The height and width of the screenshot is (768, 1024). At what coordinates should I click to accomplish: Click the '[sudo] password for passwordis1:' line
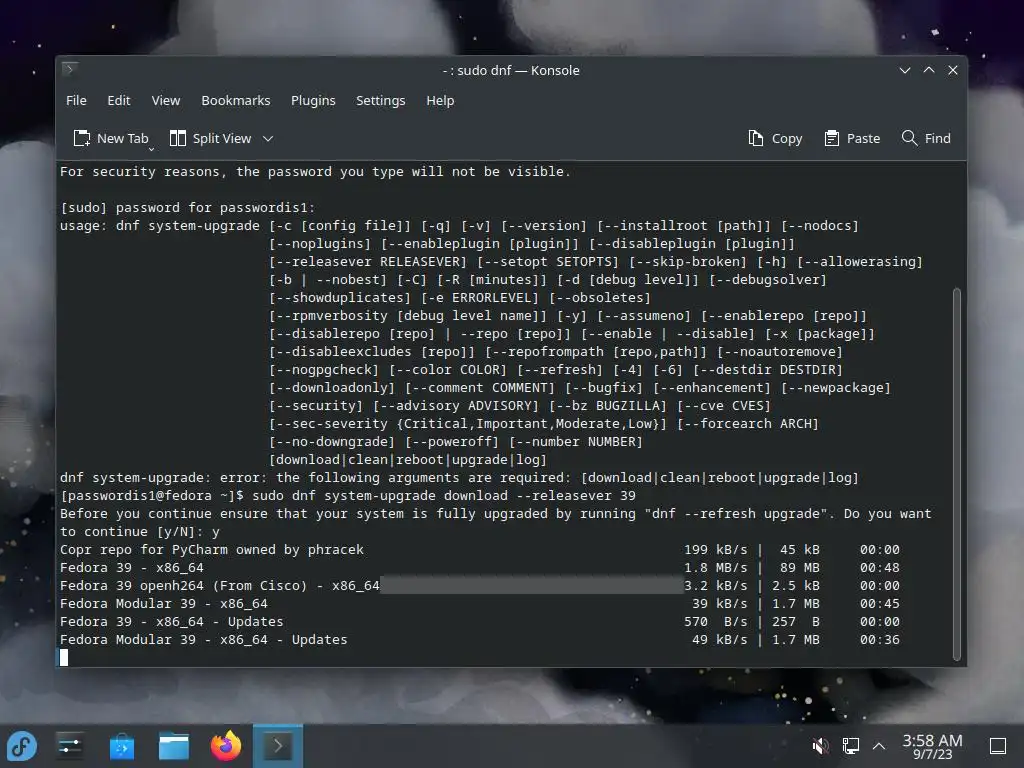click(x=187, y=208)
